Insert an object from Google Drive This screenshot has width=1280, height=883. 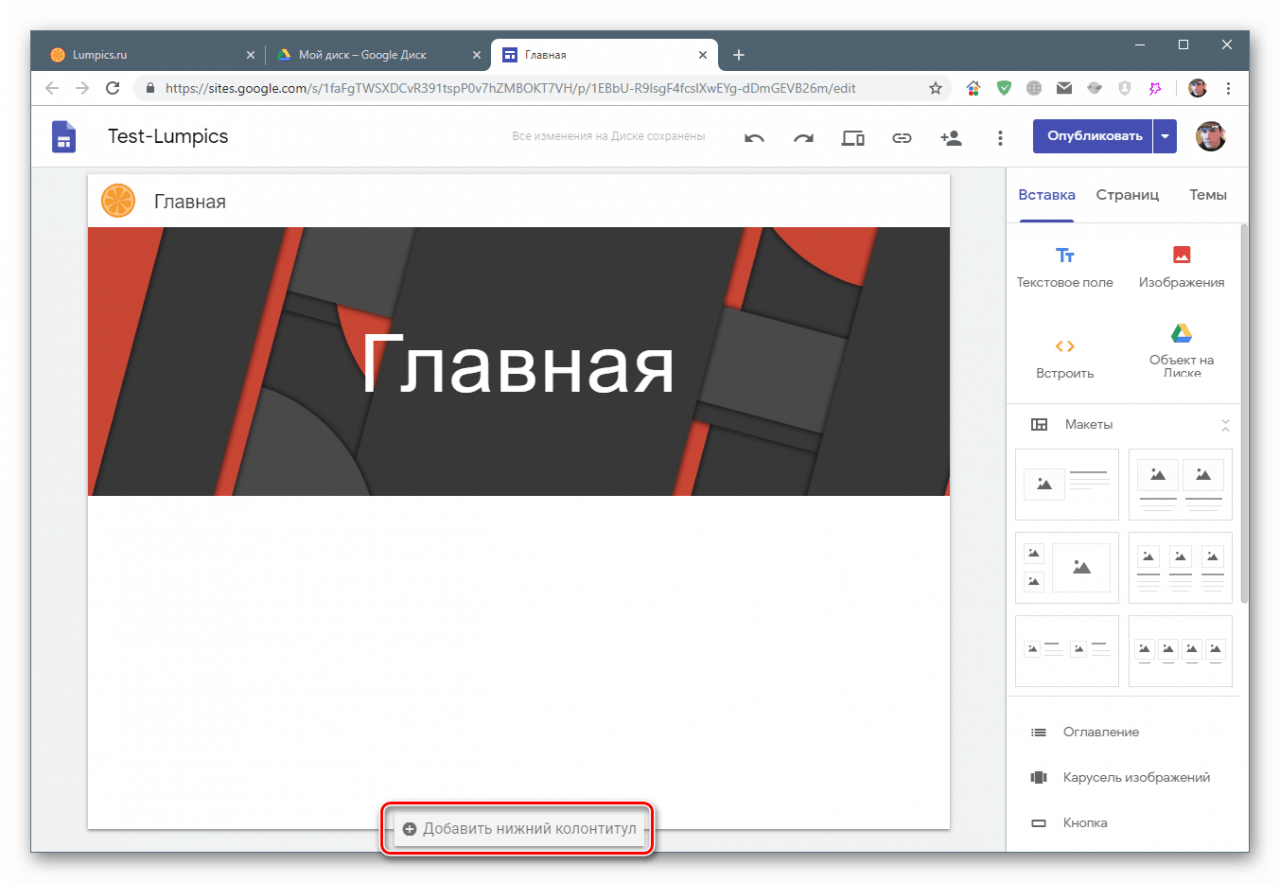pos(1181,351)
